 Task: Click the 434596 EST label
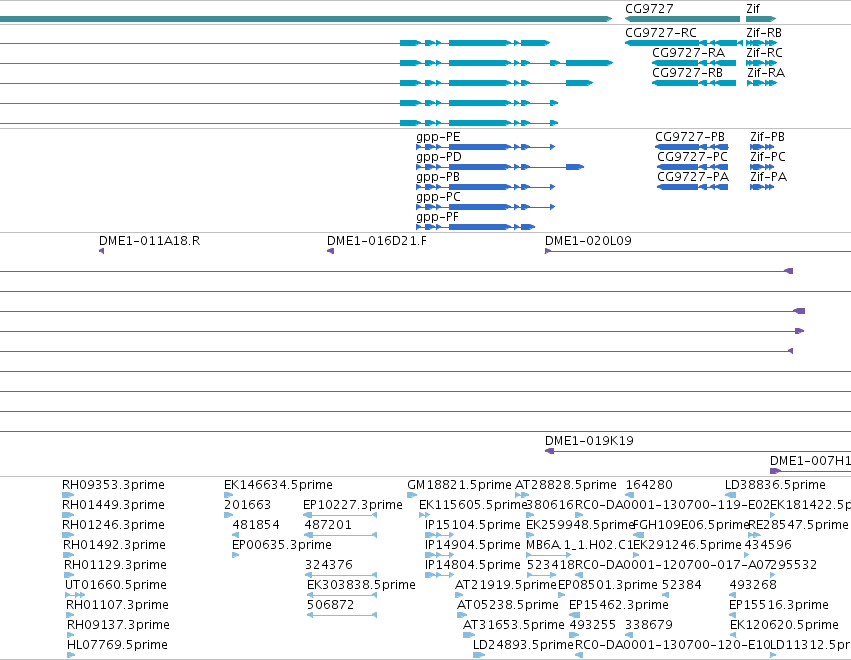(768, 545)
